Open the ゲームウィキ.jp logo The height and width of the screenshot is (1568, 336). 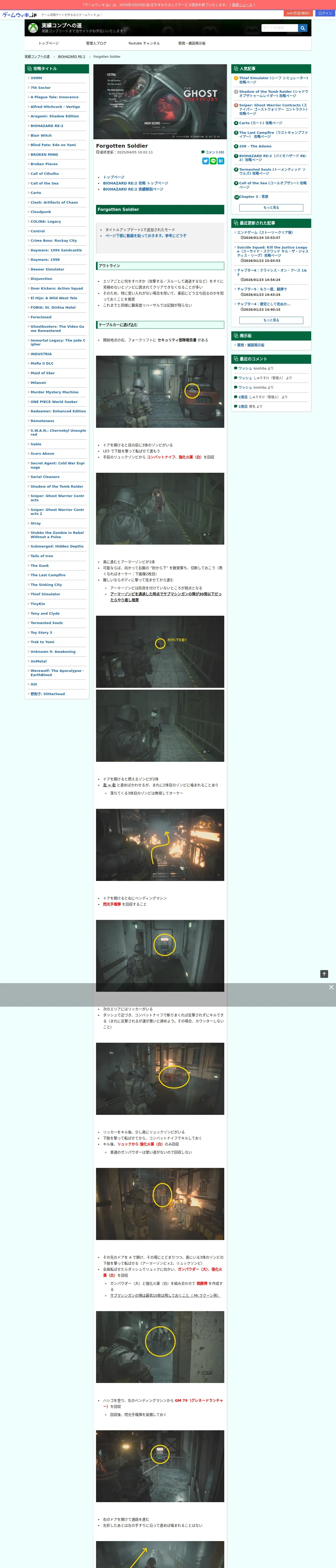20,15
